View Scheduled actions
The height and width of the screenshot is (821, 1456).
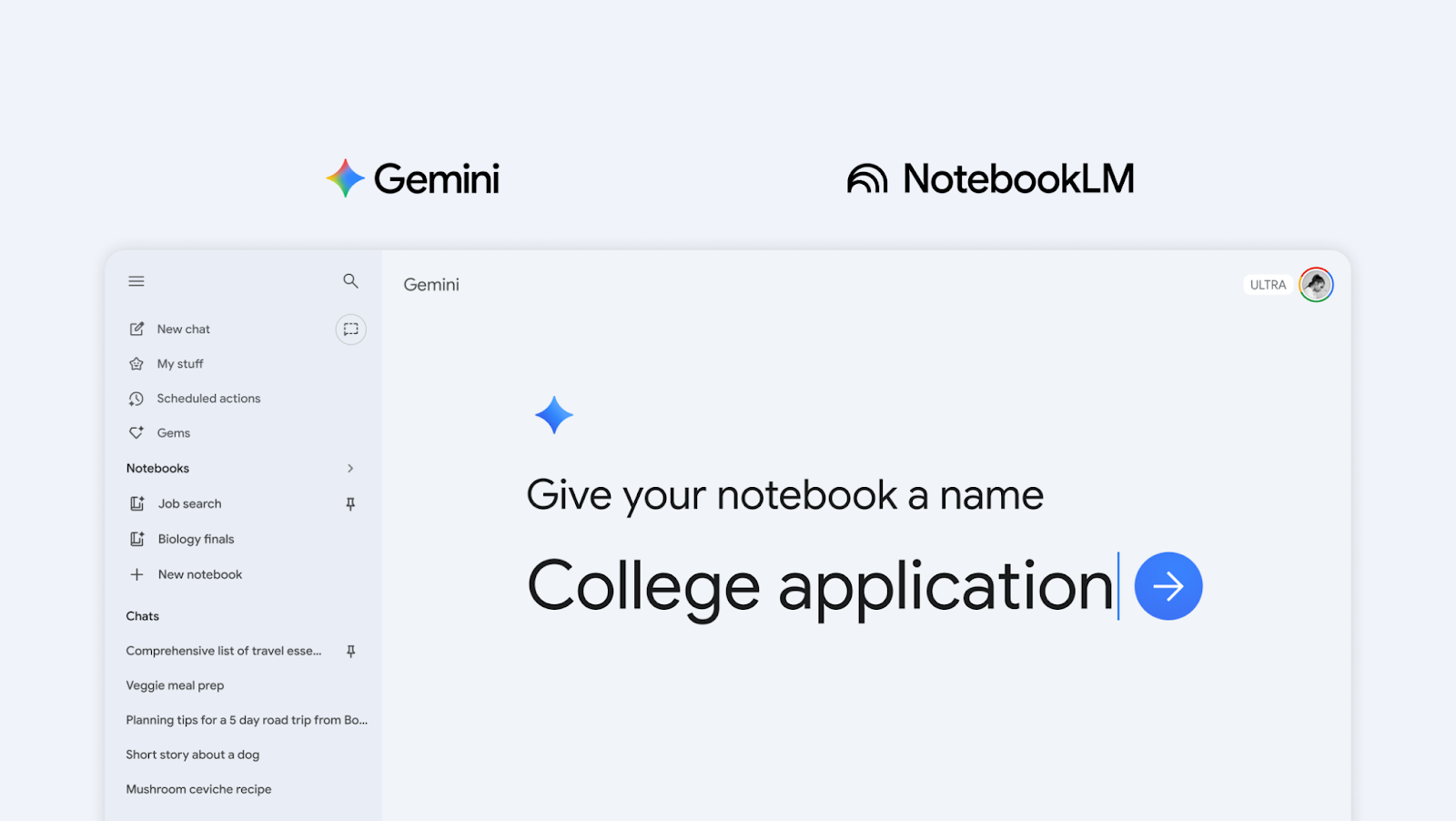(207, 398)
